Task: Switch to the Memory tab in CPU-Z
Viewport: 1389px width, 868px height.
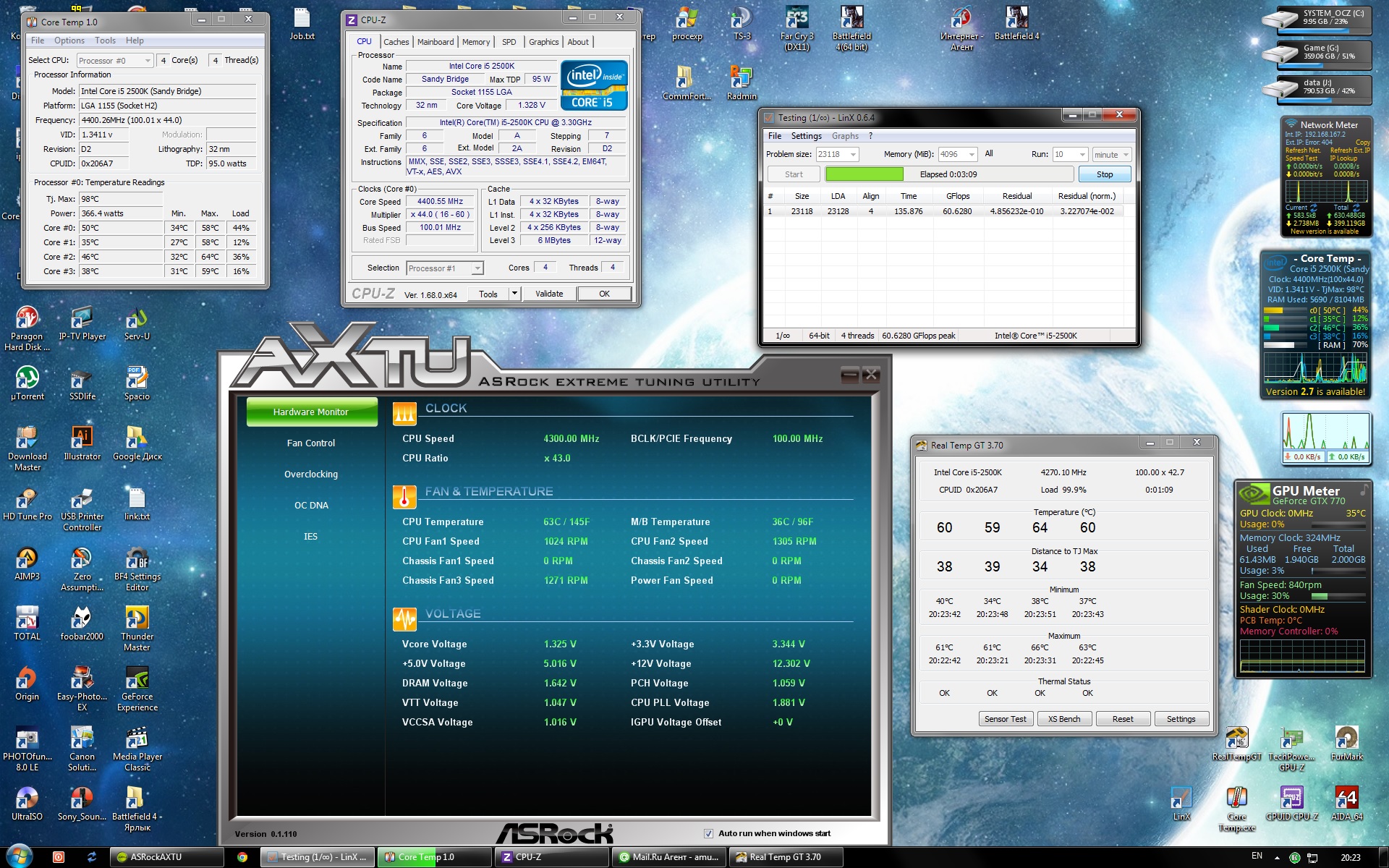Action: click(x=475, y=42)
